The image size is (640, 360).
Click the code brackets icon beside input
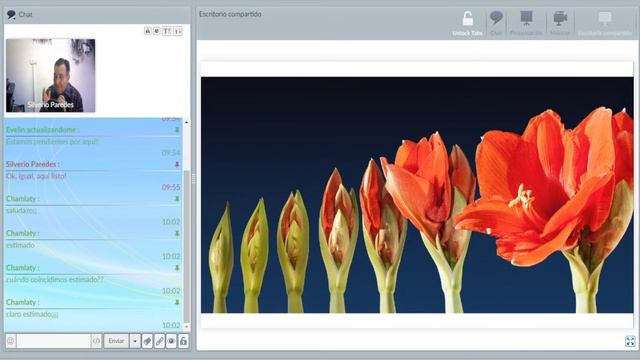(x=96, y=341)
